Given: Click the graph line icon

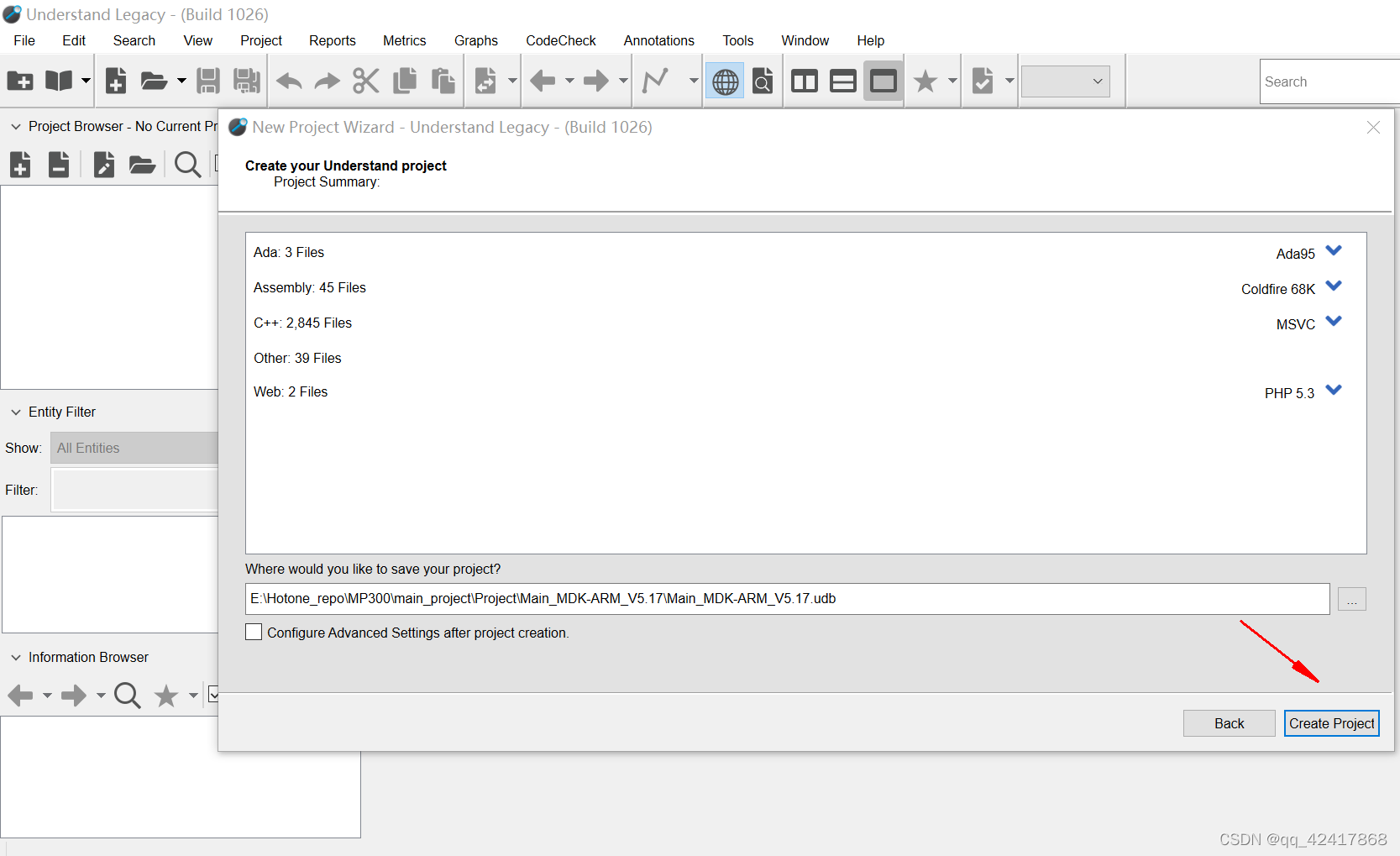Looking at the screenshot, I should coord(655,81).
